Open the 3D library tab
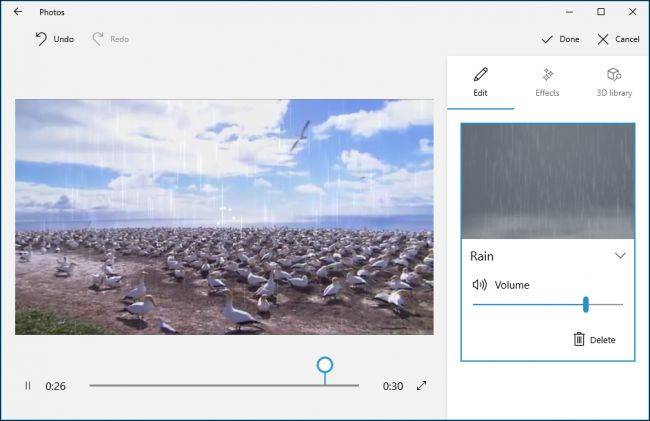 pyautogui.click(x=614, y=82)
